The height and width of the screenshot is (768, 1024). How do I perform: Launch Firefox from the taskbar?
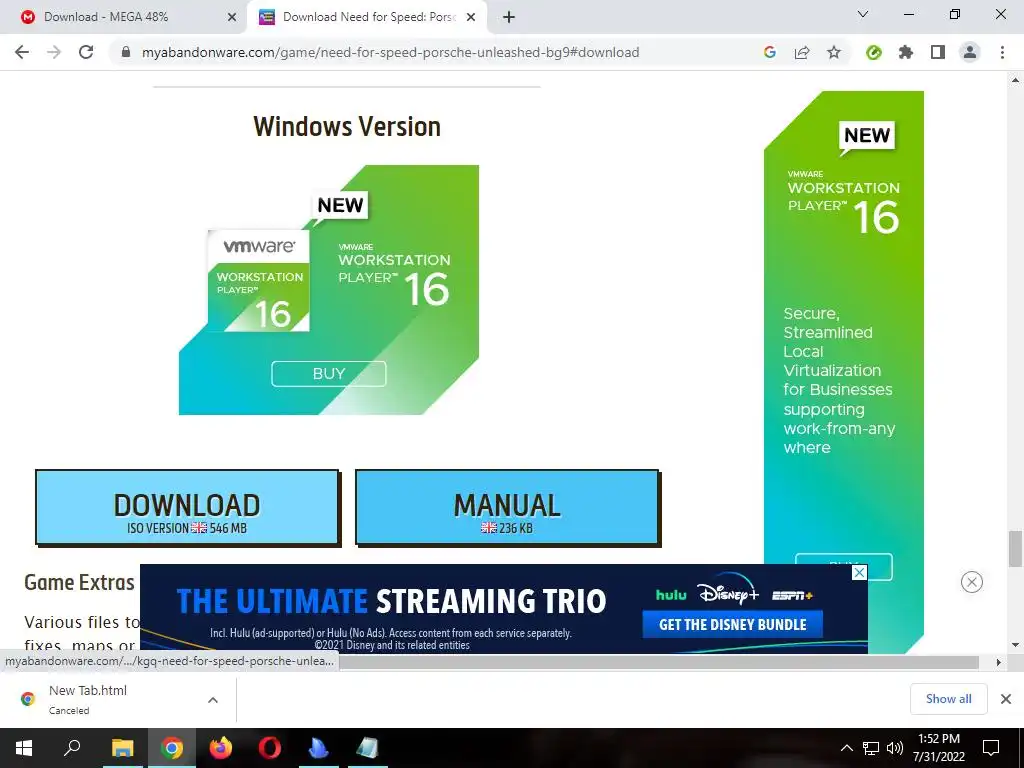(x=221, y=748)
